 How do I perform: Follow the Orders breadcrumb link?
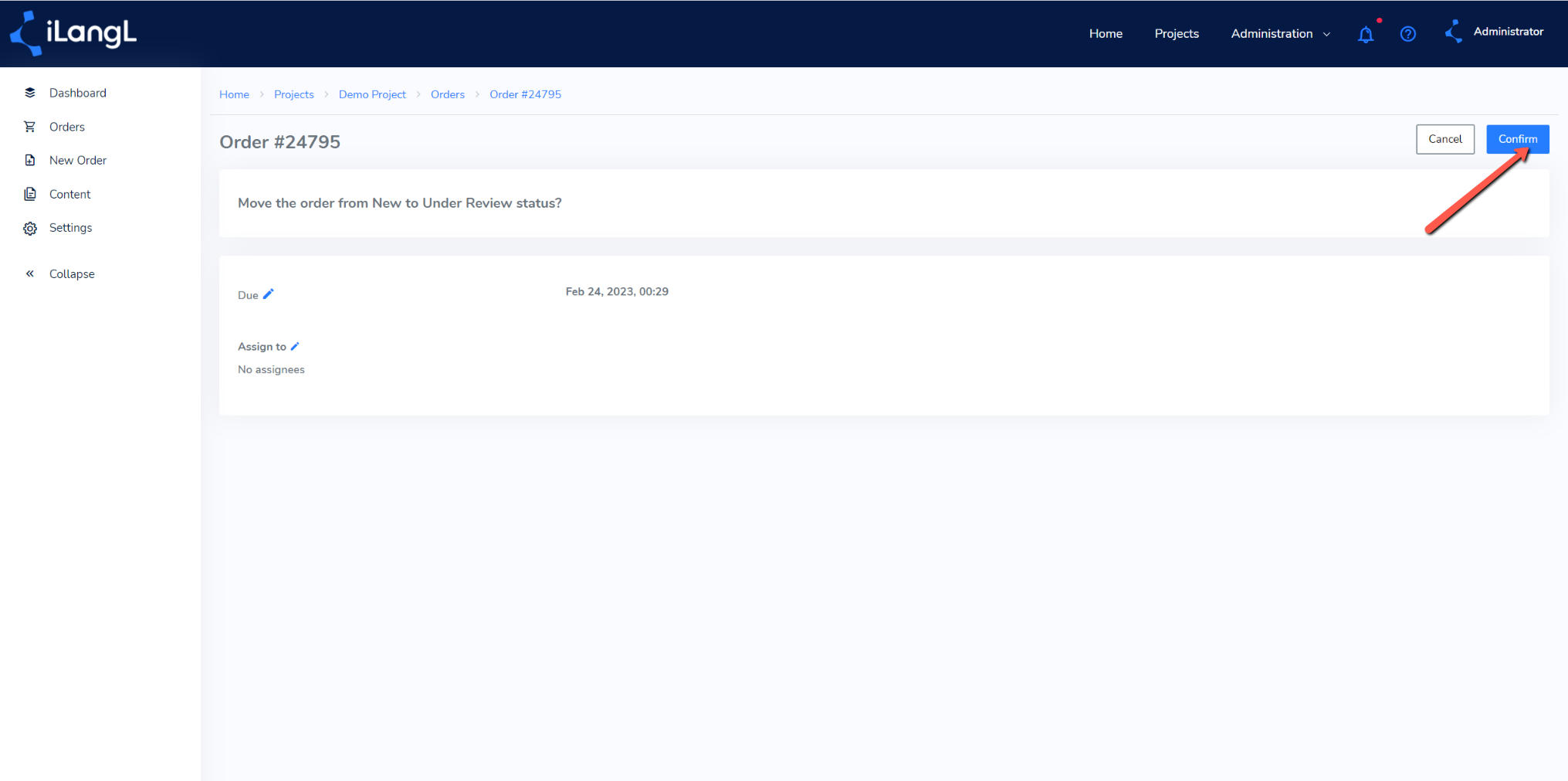(448, 94)
